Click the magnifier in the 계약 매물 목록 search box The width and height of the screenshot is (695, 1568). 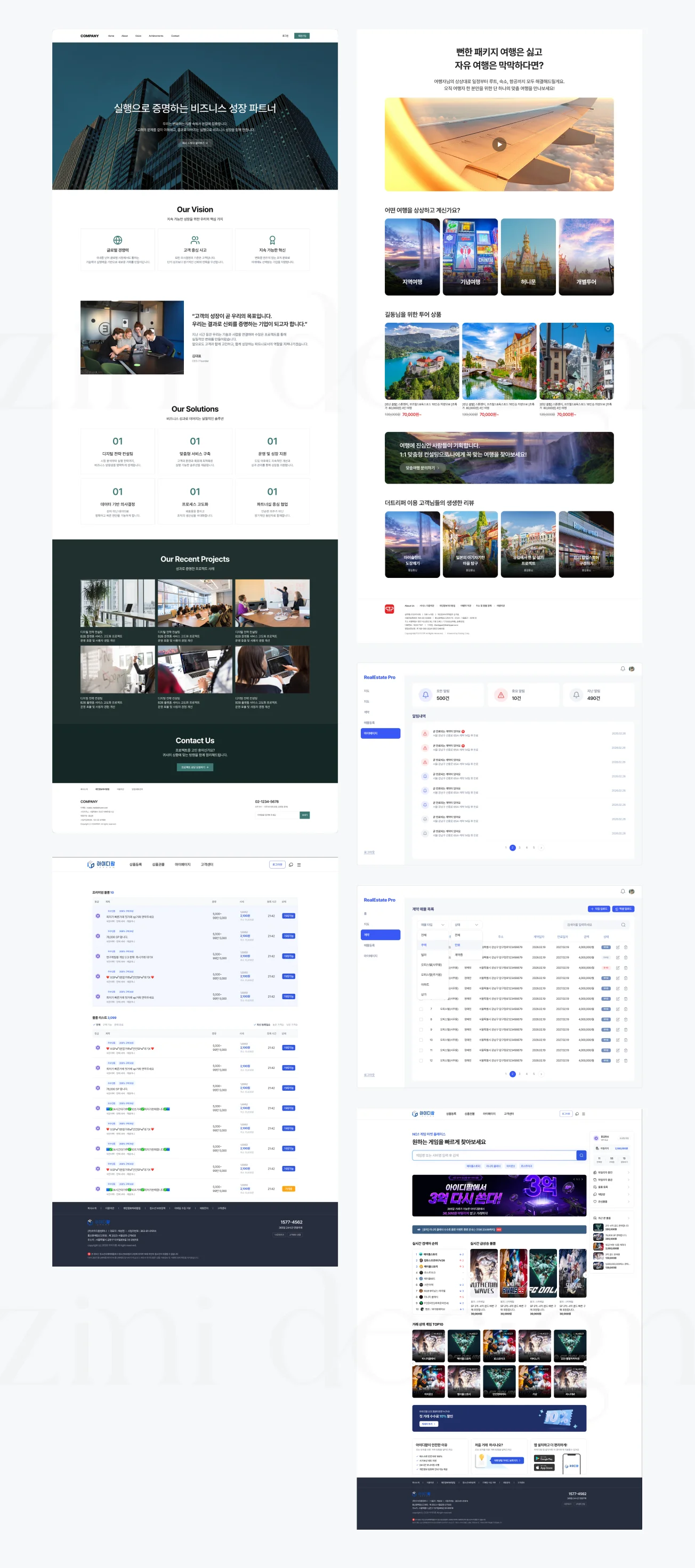[x=623, y=925]
